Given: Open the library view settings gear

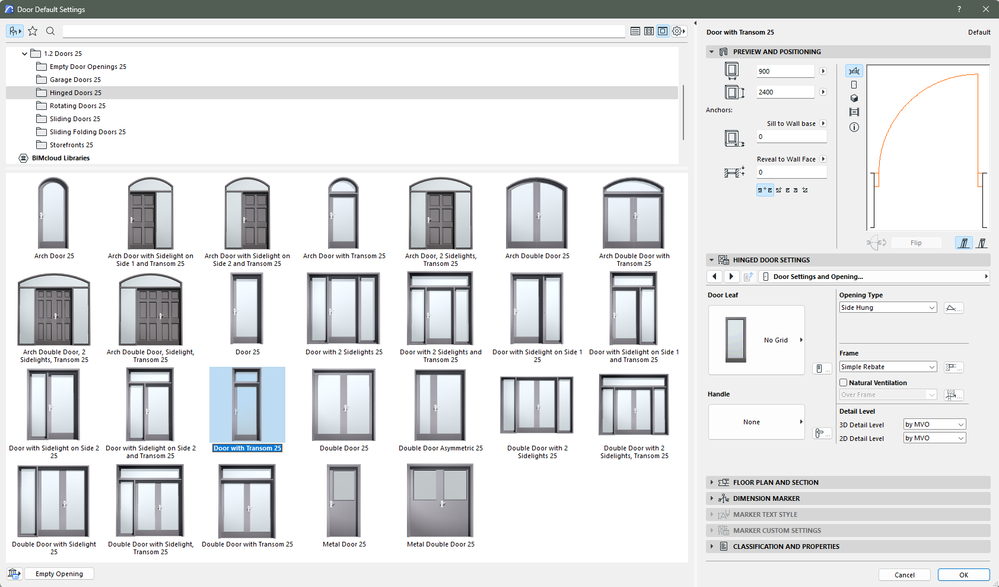Looking at the screenshot, I should pyautogui.click(x=678, y=31).
